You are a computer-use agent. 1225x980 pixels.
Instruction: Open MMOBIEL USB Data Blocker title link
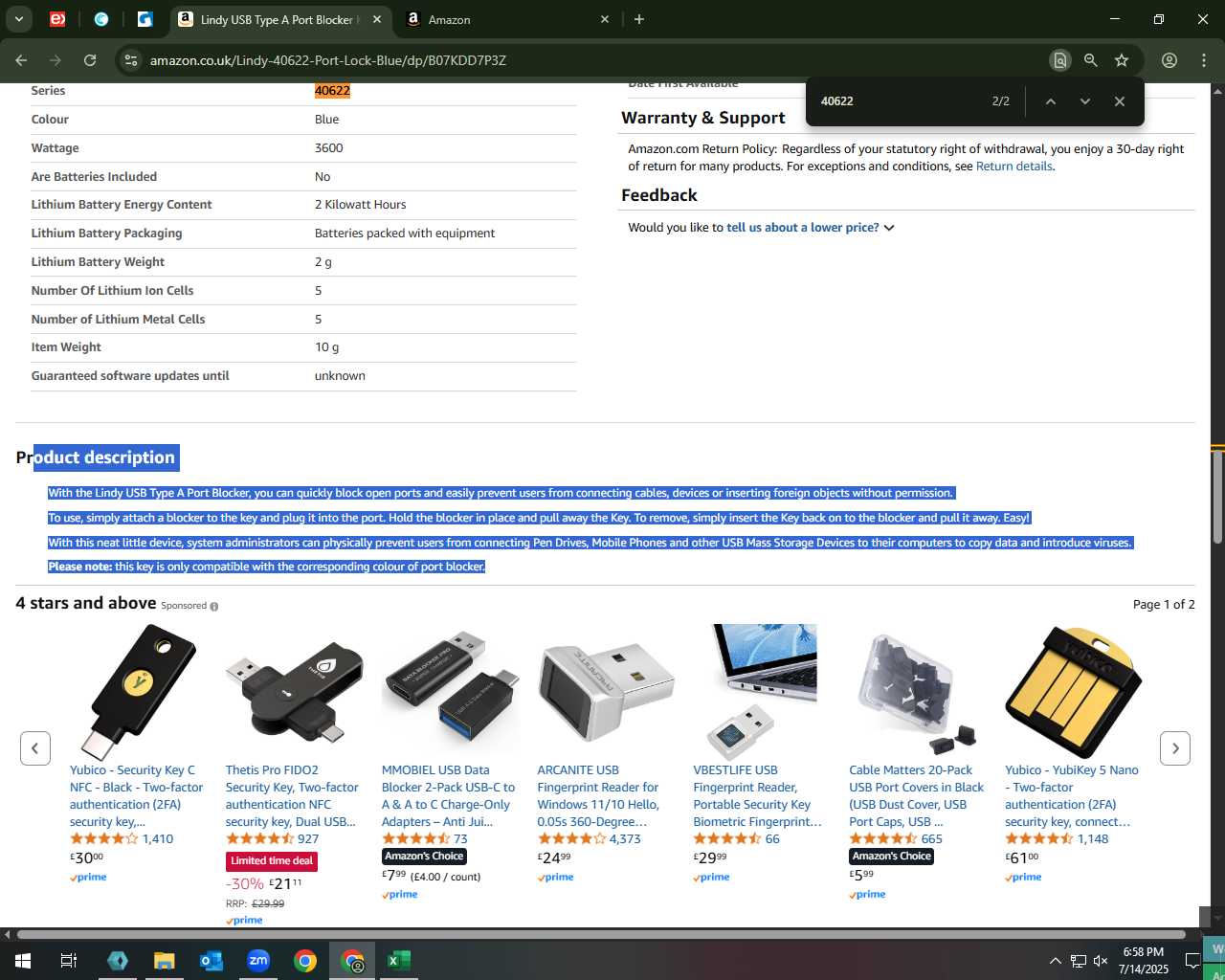(x=449, y=796)
